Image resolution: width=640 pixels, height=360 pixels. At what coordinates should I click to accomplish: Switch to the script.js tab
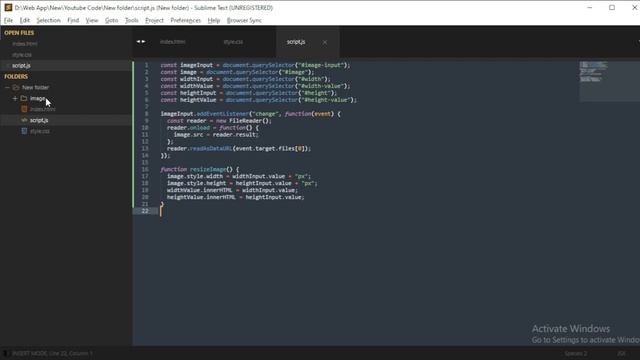[x=296, y=42]
